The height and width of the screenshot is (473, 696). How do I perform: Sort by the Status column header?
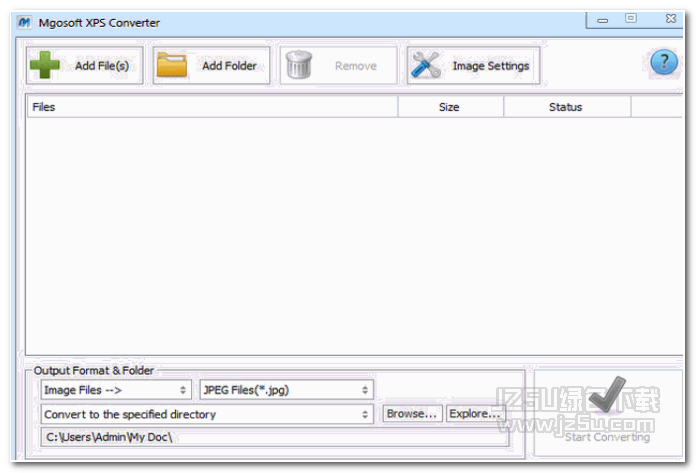pyautogui.click(x=567, y=107)
